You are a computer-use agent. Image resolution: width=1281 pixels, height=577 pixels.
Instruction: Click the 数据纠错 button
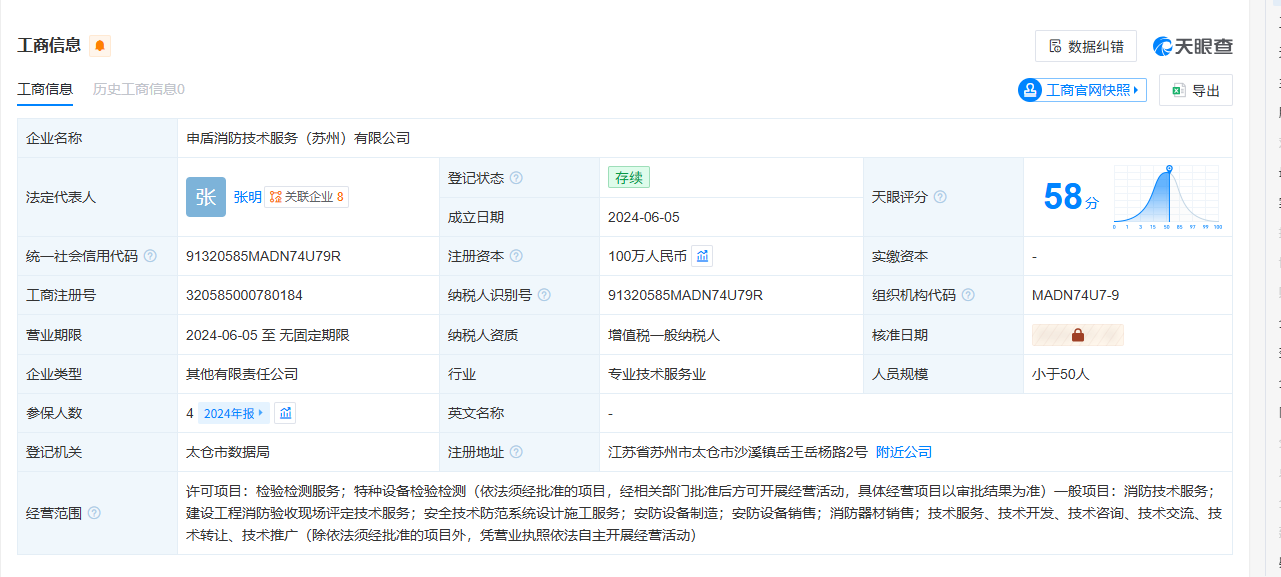pyautogui.click(x=1085, y=46)
